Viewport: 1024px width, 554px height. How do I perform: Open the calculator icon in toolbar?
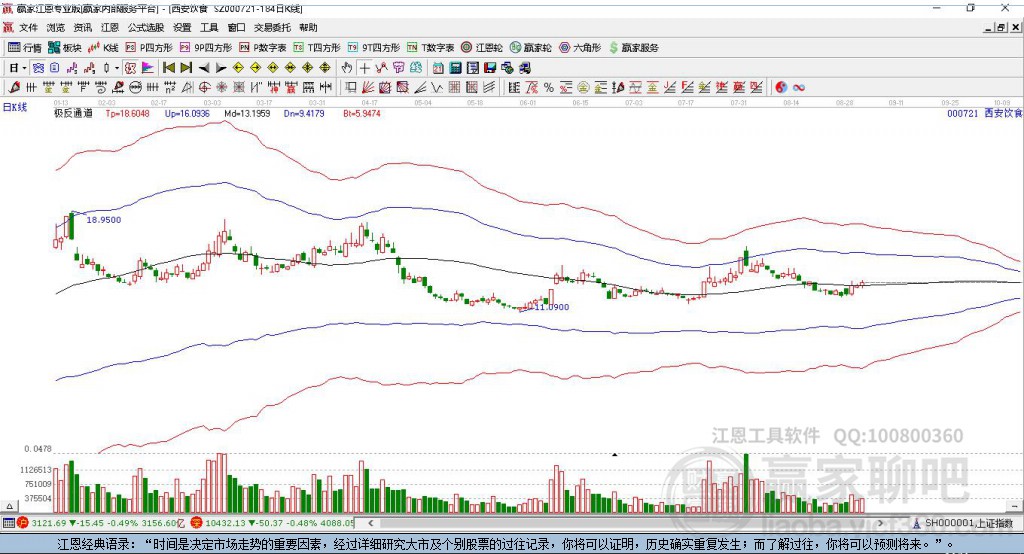pos(455,68)
